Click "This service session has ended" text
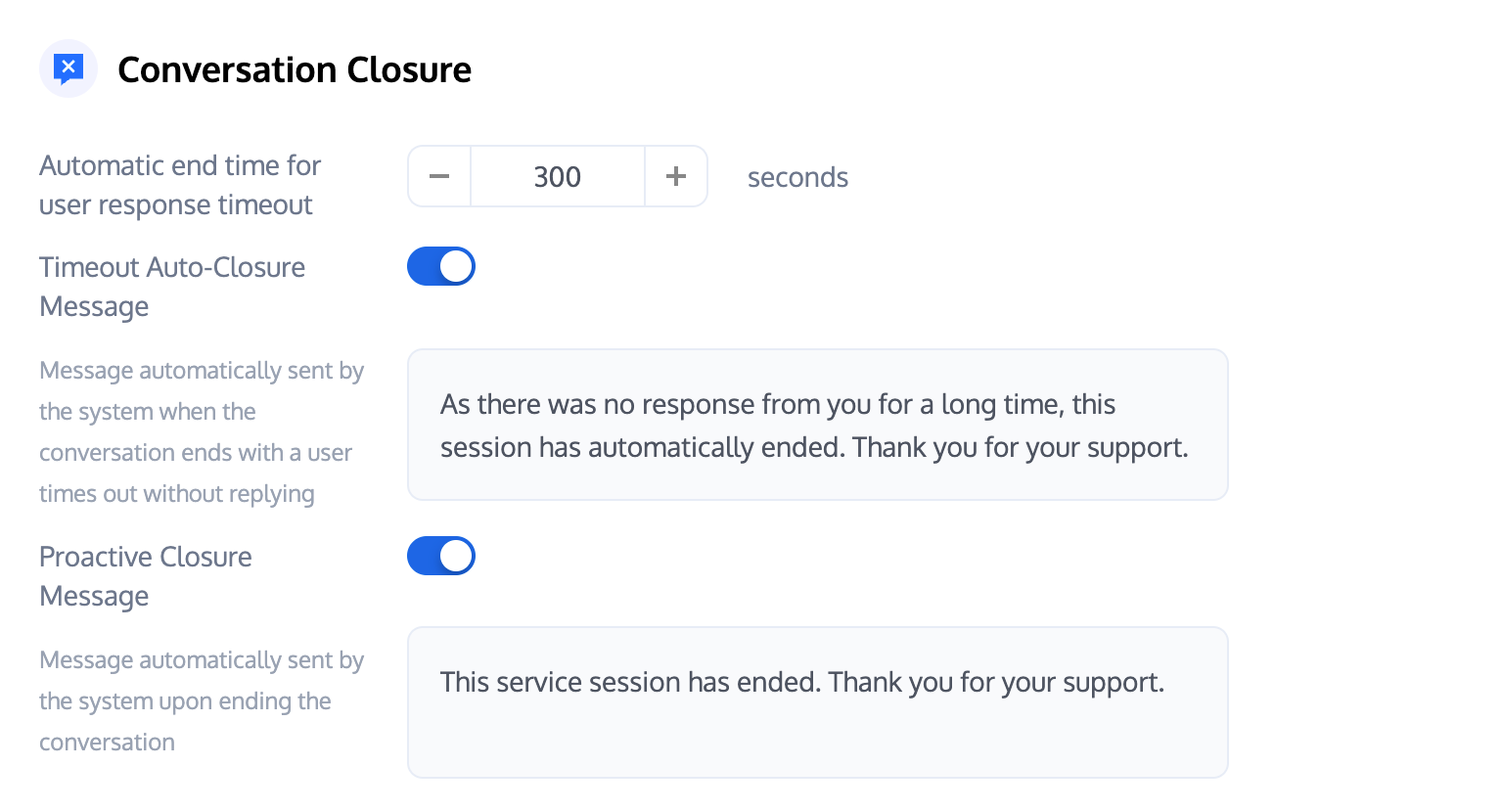1501x812 pixels. pyautogui.click(x=630, y=682)
